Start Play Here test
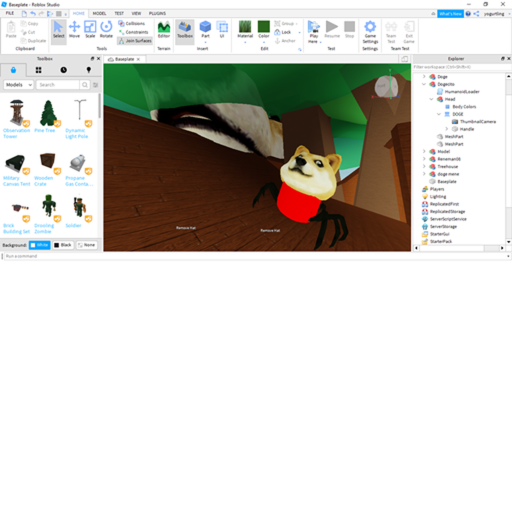This screenshot has height=512, width=512. coord(314,32)
